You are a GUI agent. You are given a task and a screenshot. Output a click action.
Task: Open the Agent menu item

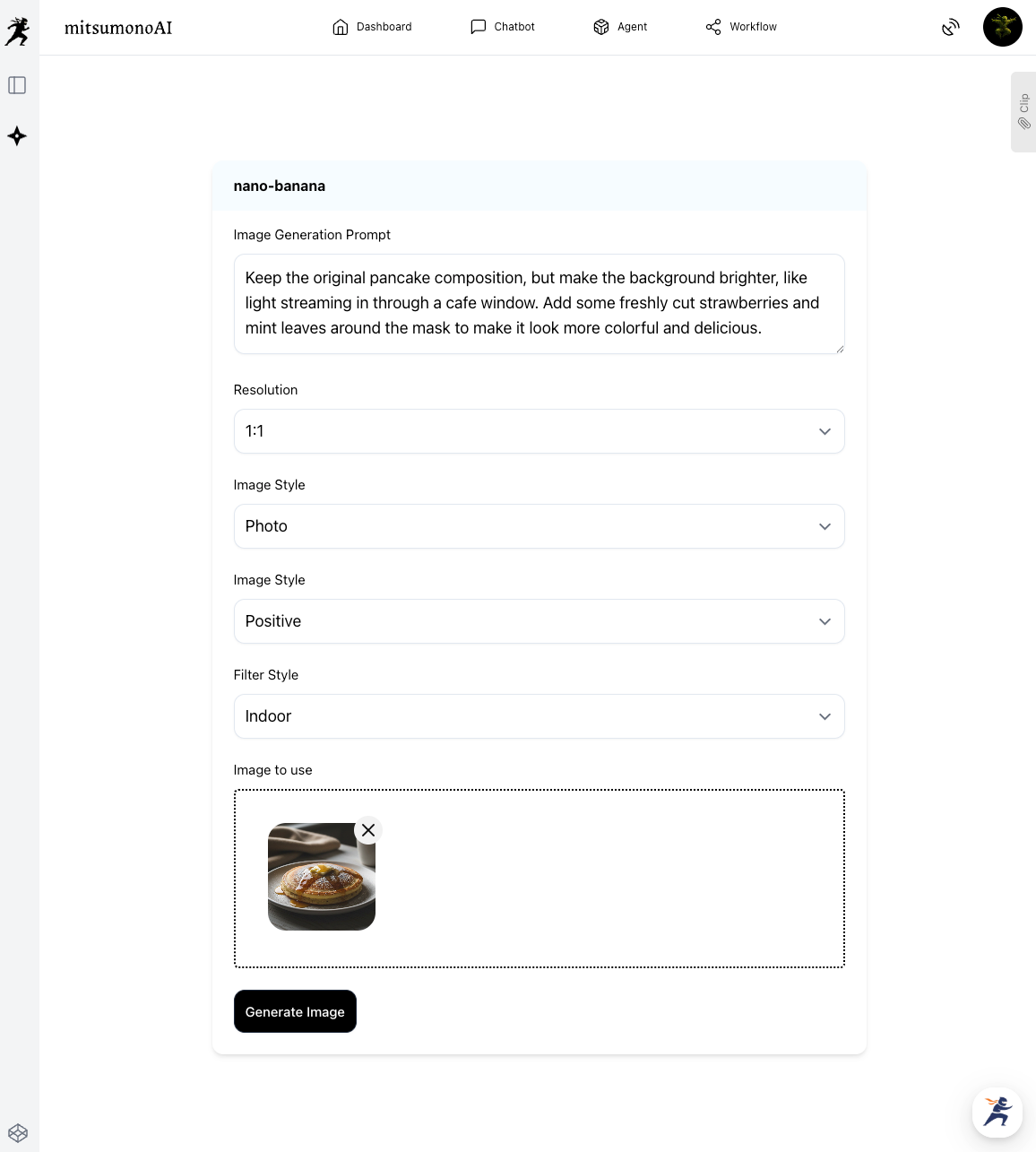[x=620, y=27]
